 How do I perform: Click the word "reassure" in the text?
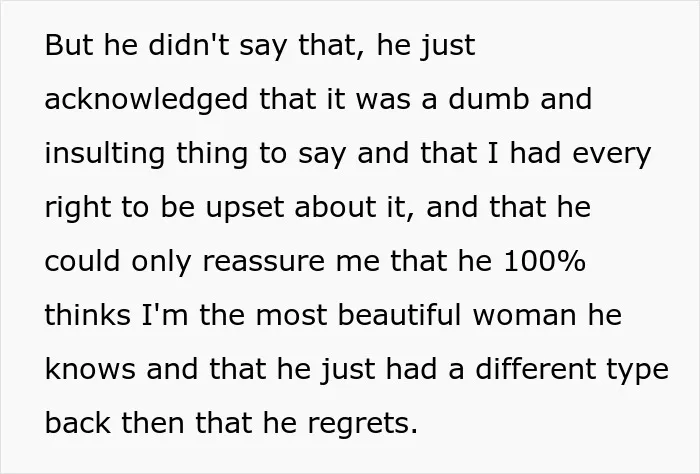click(x=263, y=262)
